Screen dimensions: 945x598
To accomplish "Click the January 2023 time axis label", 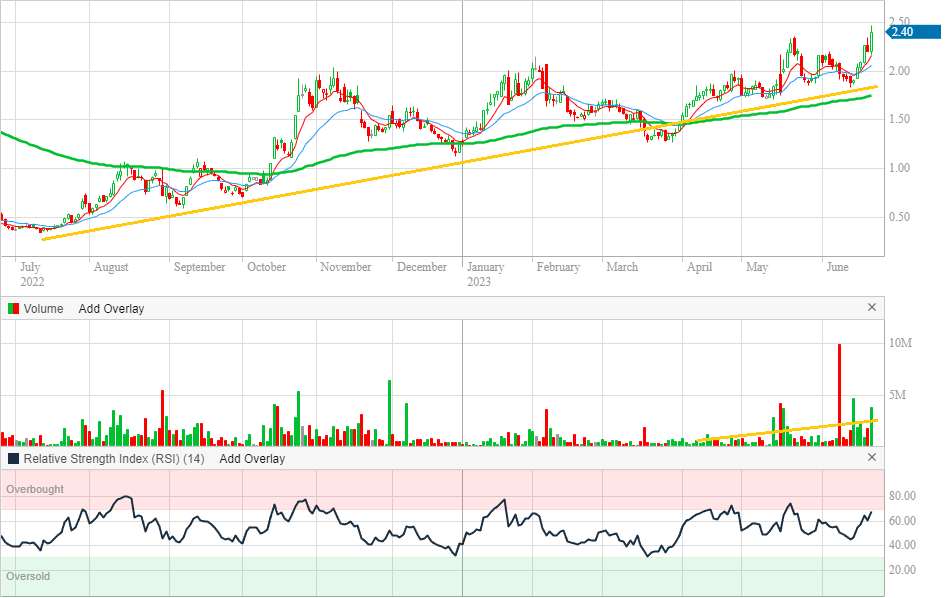I will (486, 273).
